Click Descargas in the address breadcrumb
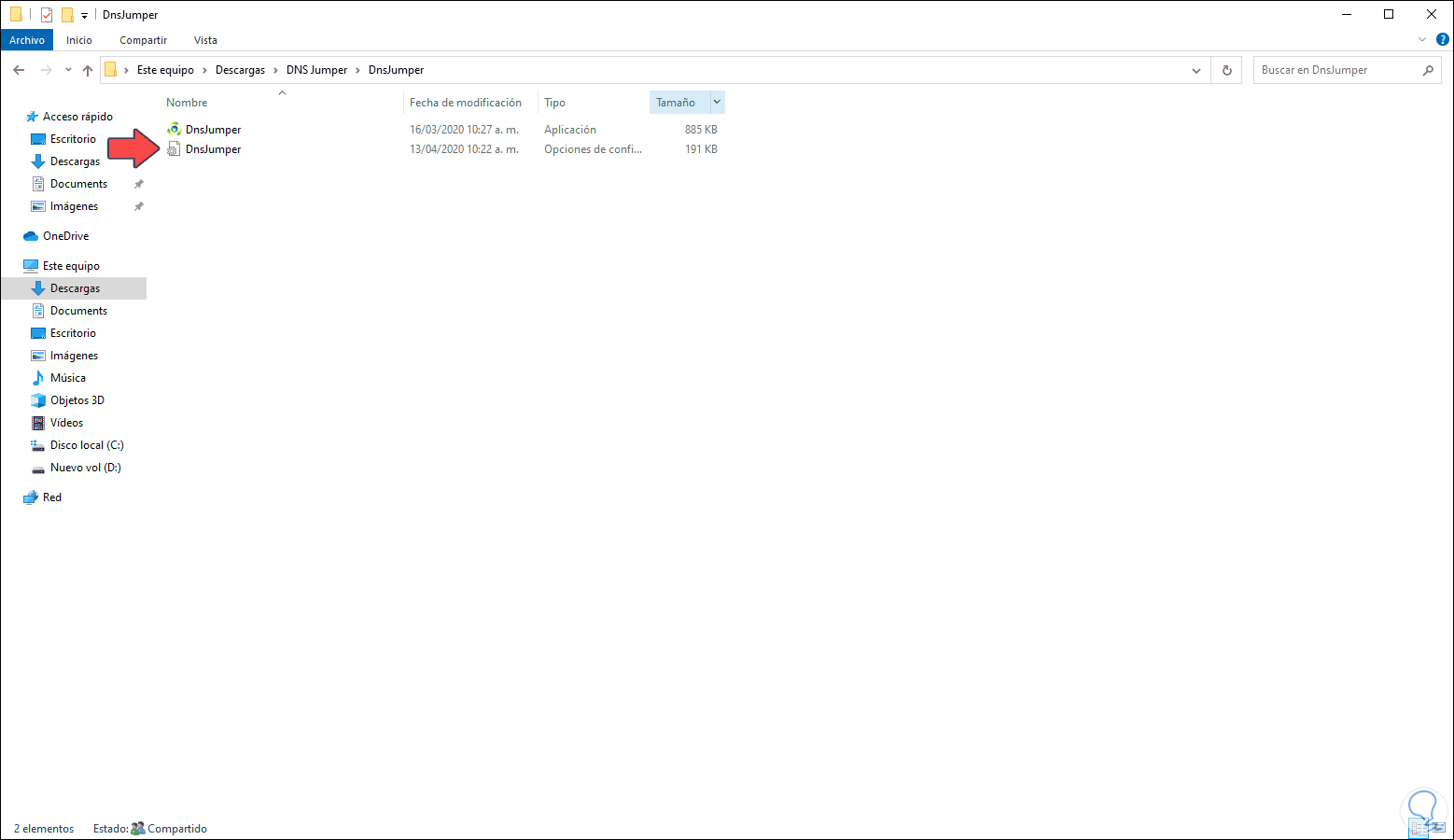 pyautogui.click(x=240, y=70)
